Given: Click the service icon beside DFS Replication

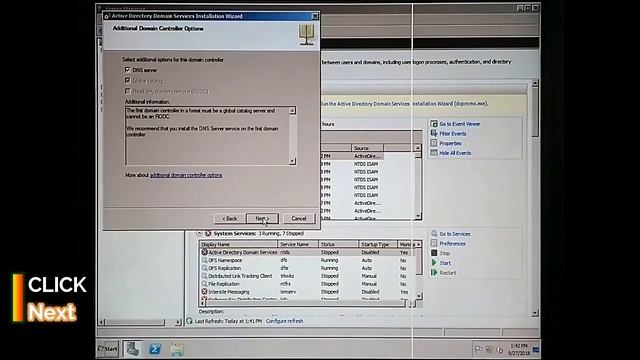Looking at the screenshot, I should [204, 268].
